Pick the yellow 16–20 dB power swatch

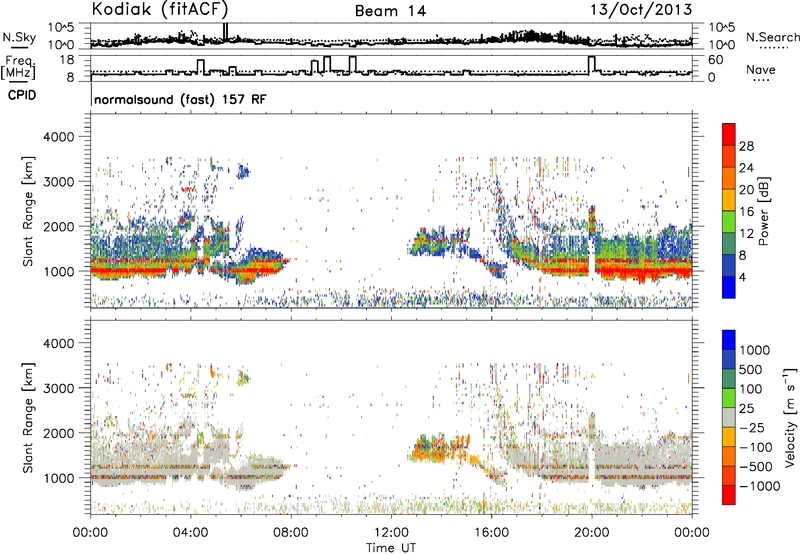pyautogui.click(x=729, y=200)
